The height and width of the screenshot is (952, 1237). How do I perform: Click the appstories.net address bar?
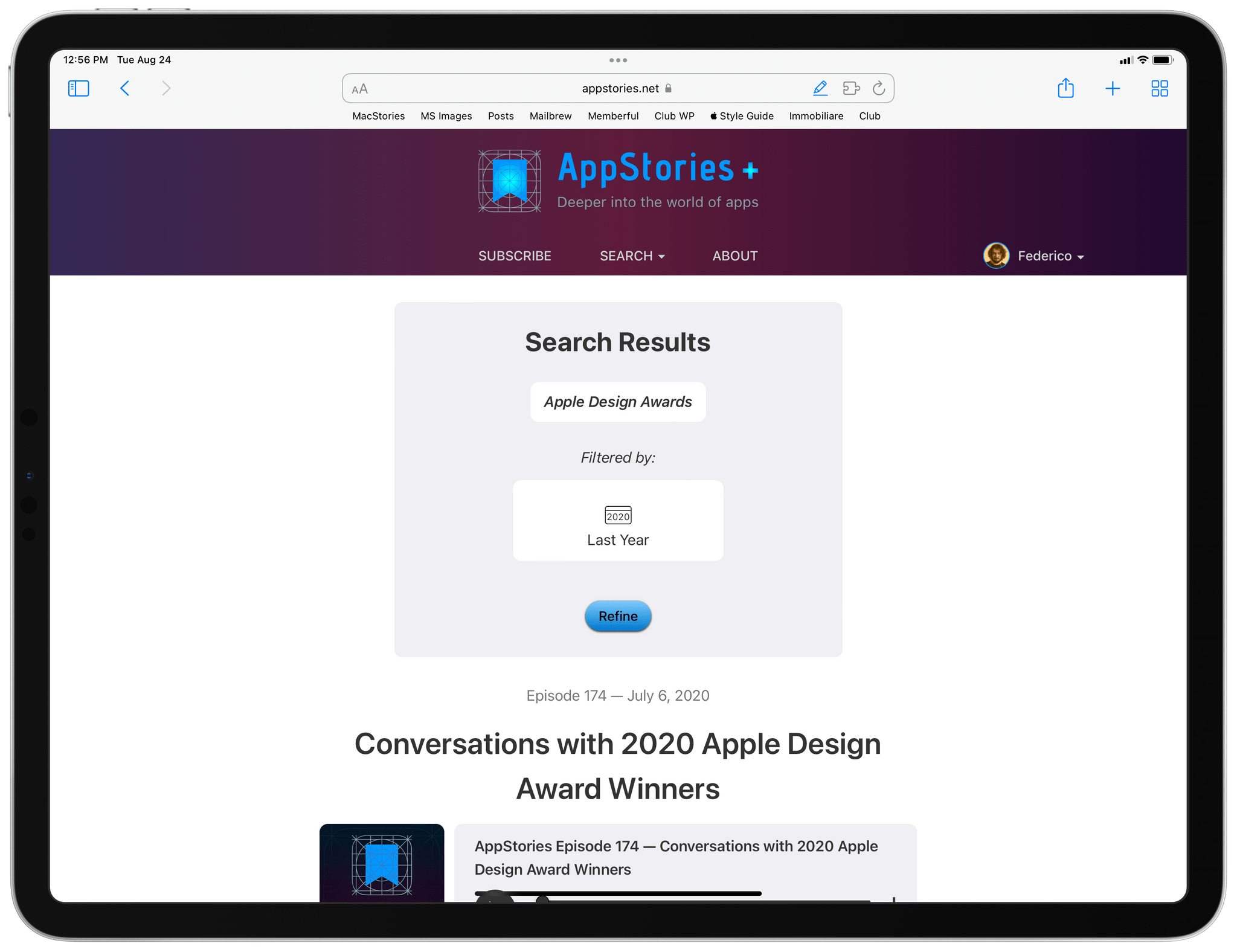click(x=618, y=88)
